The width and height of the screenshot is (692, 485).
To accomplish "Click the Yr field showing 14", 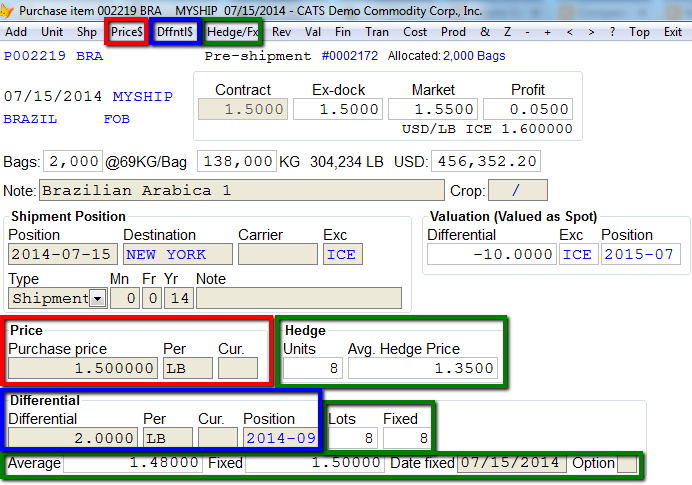I will tap(178, 298).
